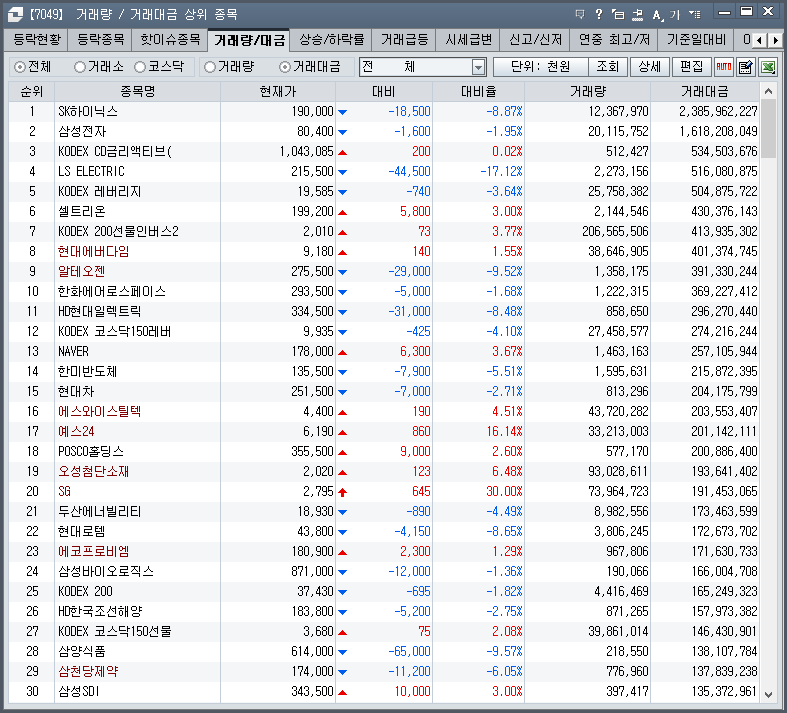The height and width of the screenshot is (713, 787).
Task: Select stock row 알테오젠
Action: (383, 271)
